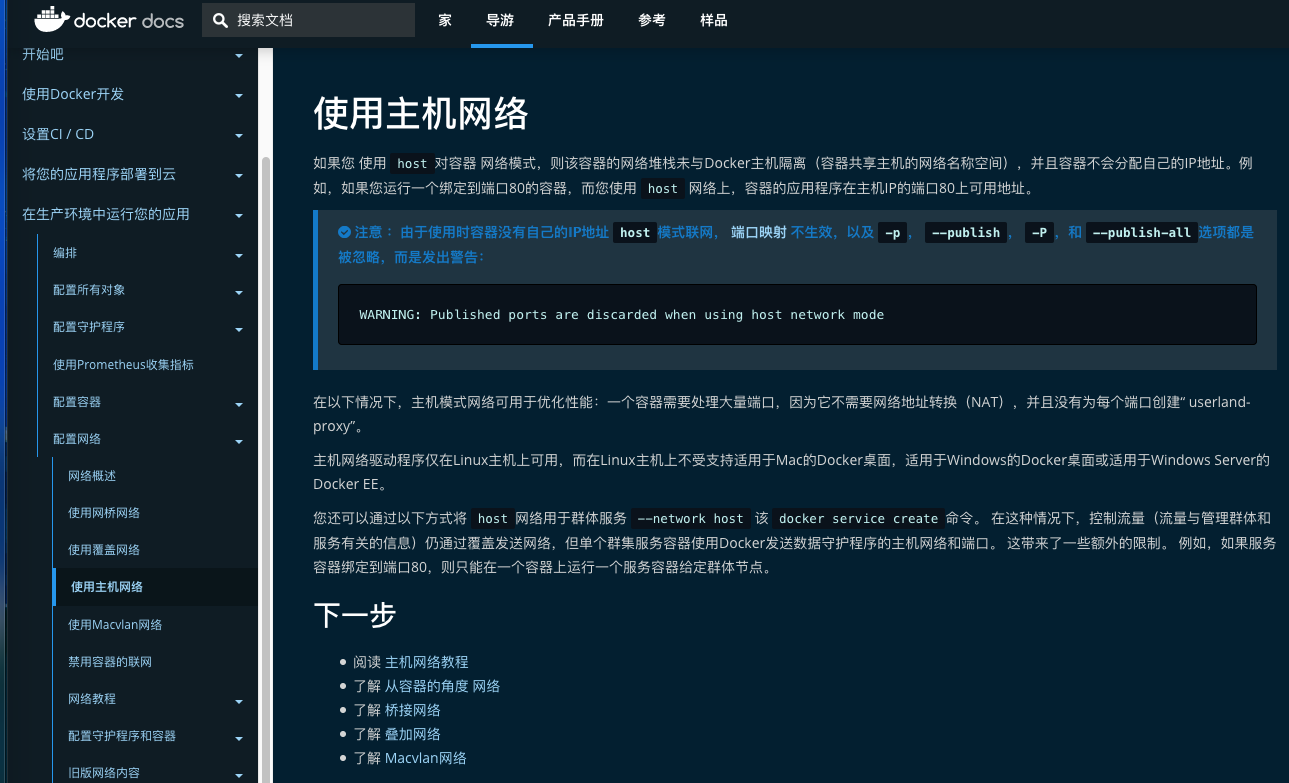Expand the 将您的应用程序部署到云 arrow
1289x783 pixels.
(239, 176)
